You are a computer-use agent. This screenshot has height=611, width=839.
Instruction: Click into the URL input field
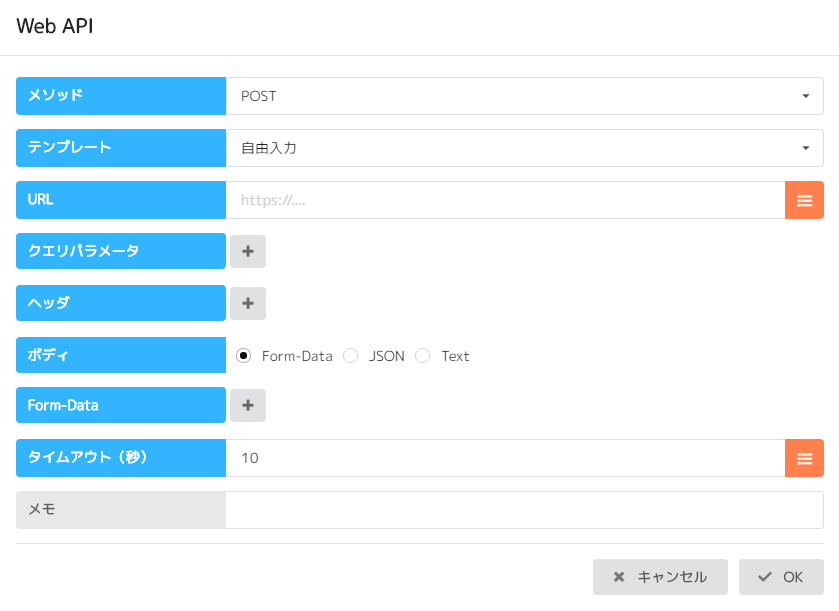505,200
